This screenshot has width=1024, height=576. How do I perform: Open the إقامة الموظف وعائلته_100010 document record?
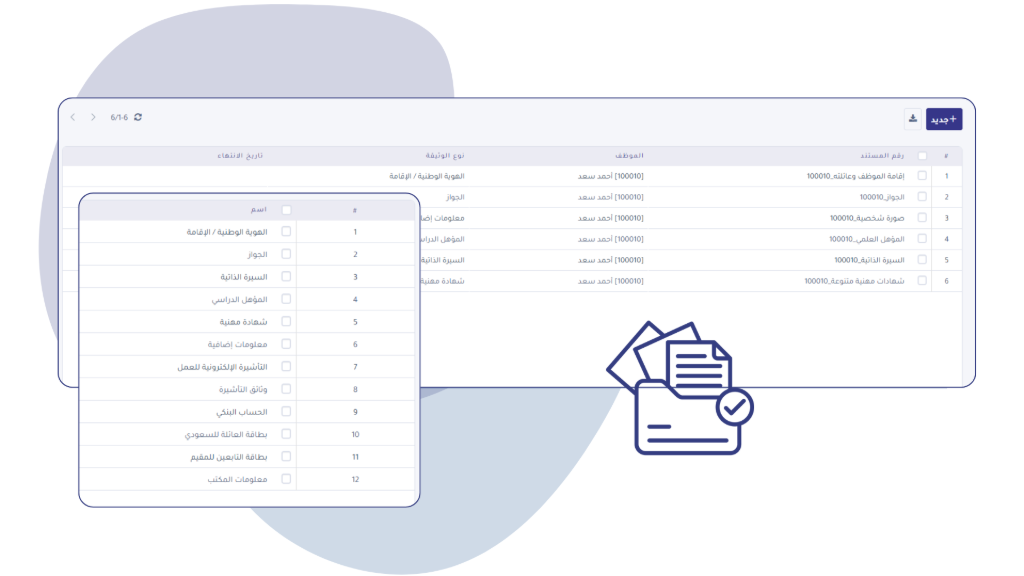(855, 176)
